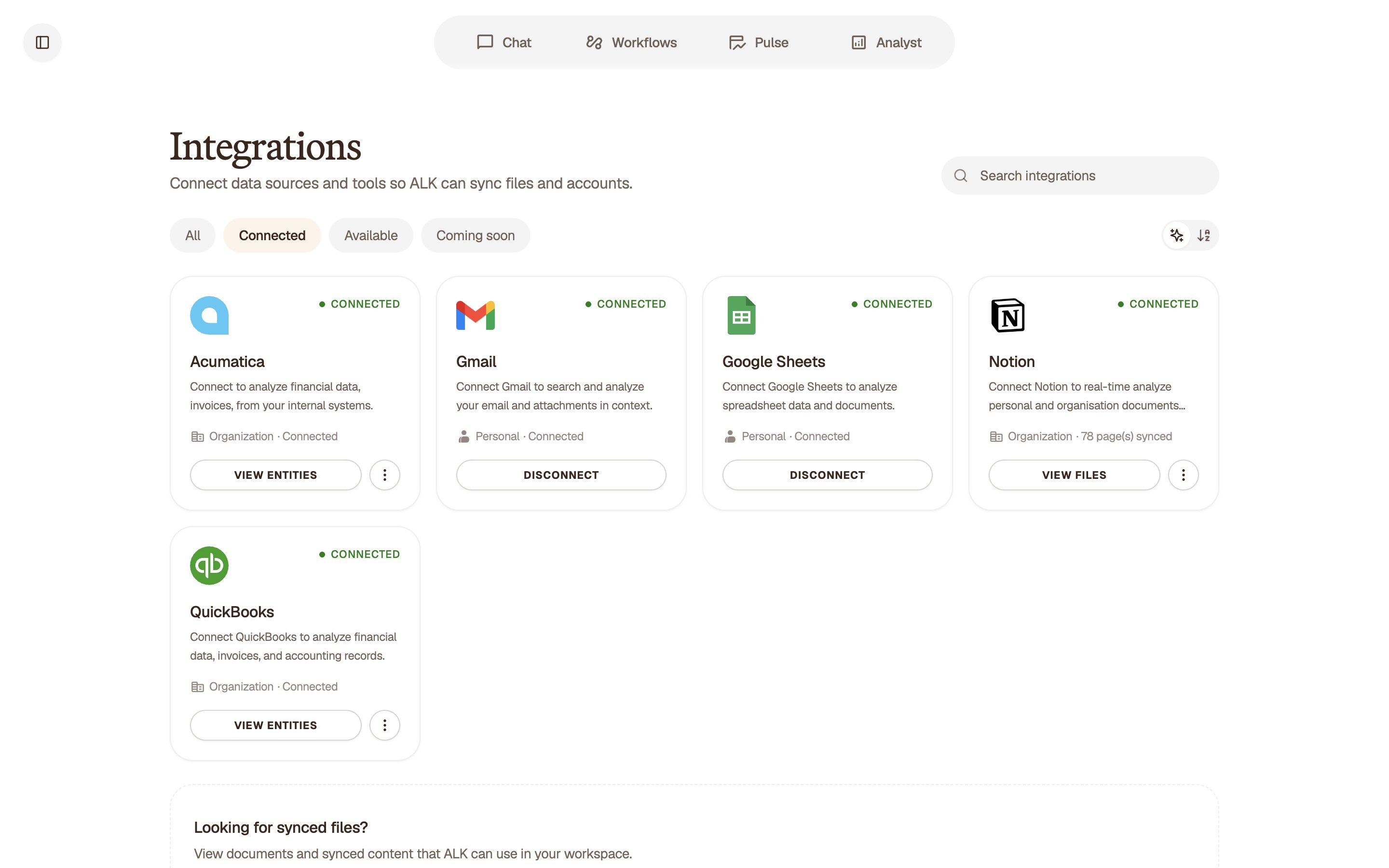This screenshot has width=1389, height=868.
Task: View entities for QuickBooks
Action: (x=275, y=725)
